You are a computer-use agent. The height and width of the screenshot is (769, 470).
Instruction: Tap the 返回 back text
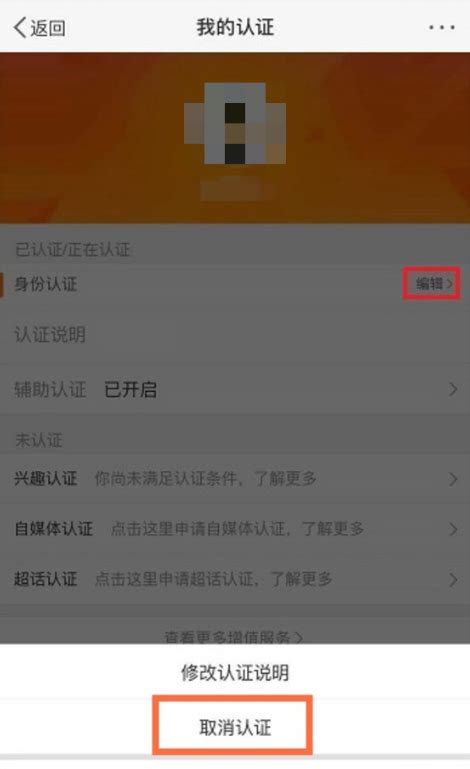click(x=48, y=28)
